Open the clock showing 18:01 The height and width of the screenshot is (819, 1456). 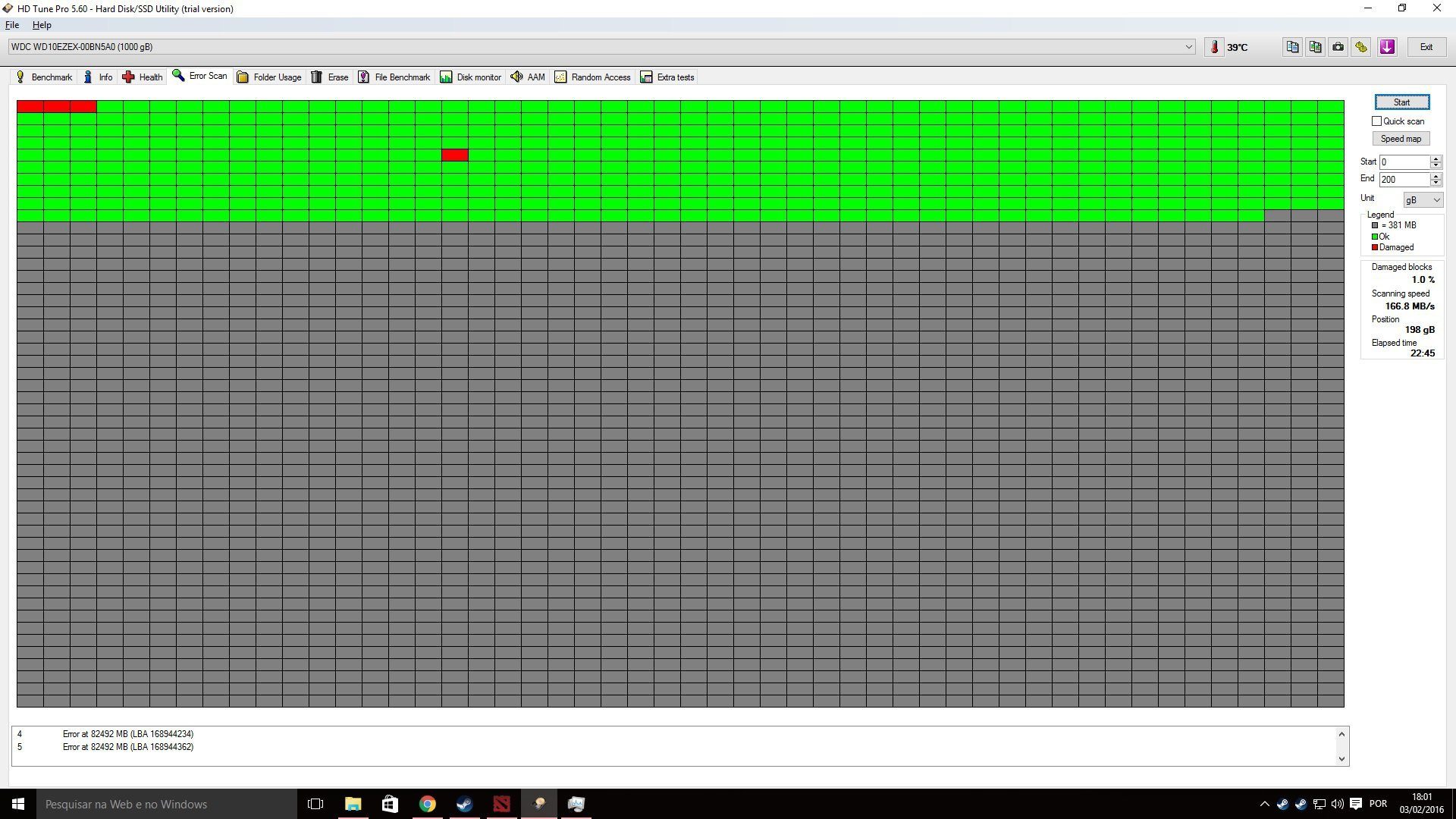coord(1422,804)
